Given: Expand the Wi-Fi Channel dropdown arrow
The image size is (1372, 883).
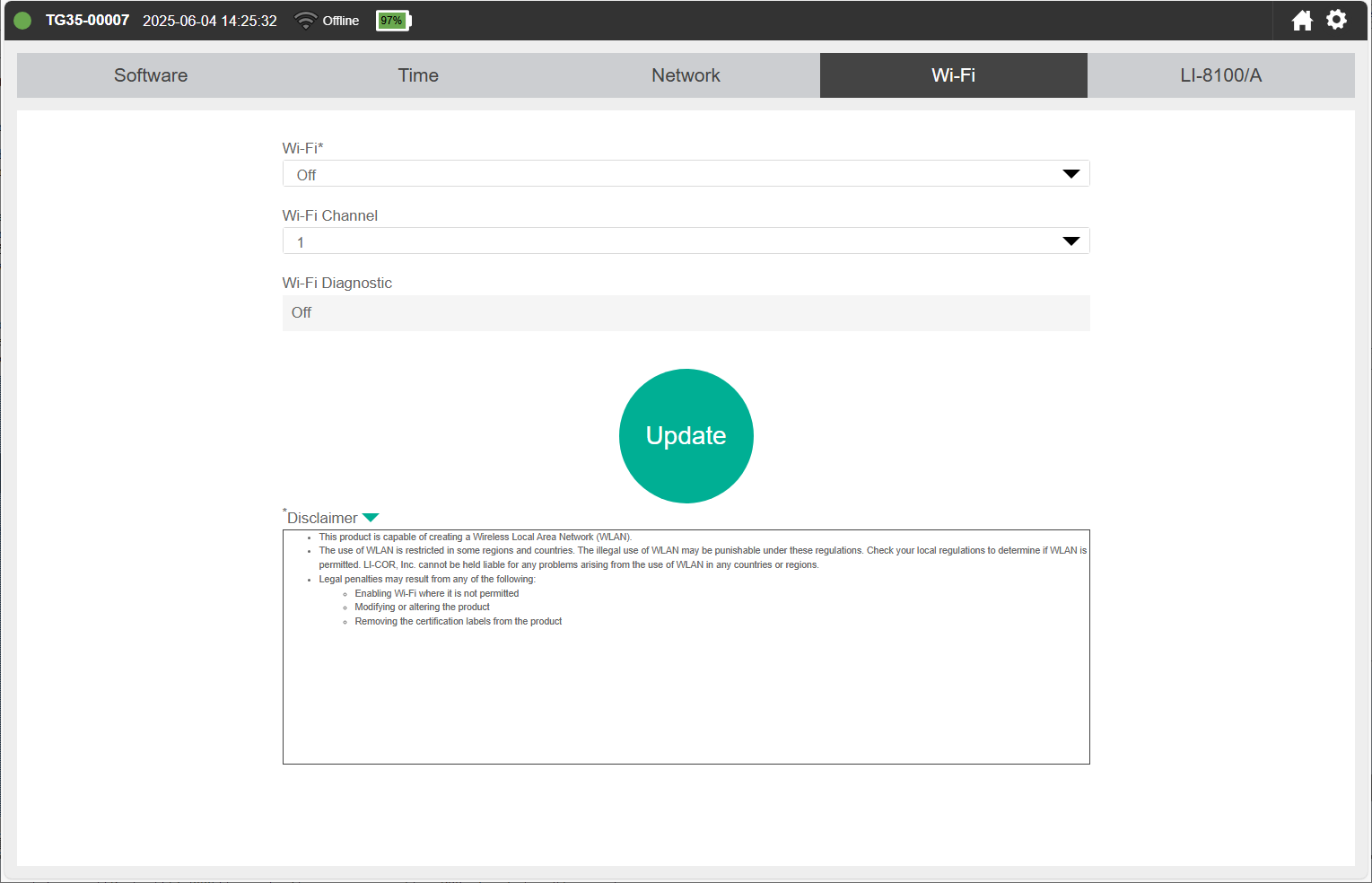Looking at the screenshot, I should (x=1071, y=241).
